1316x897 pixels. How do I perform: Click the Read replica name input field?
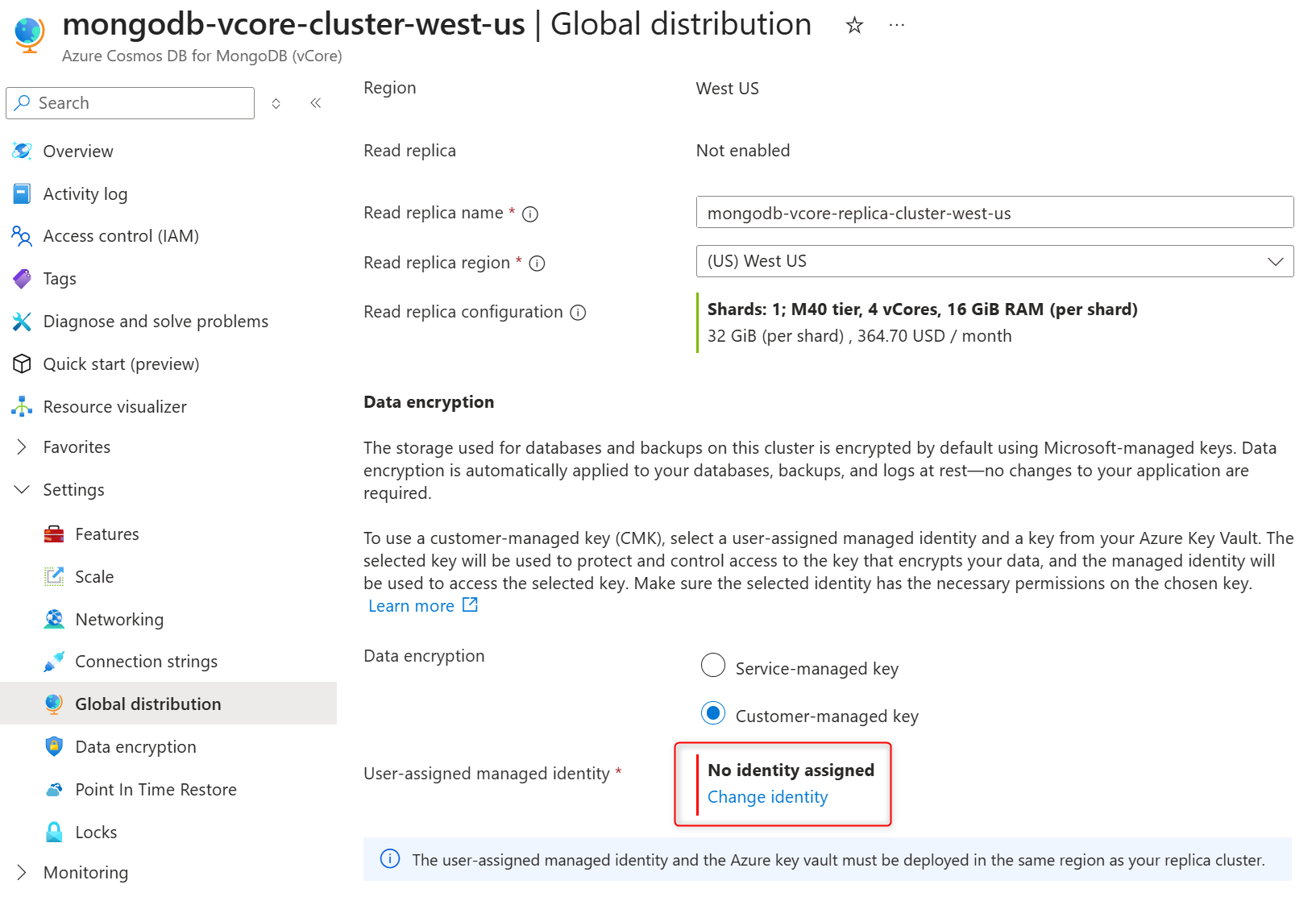[994, 213]
